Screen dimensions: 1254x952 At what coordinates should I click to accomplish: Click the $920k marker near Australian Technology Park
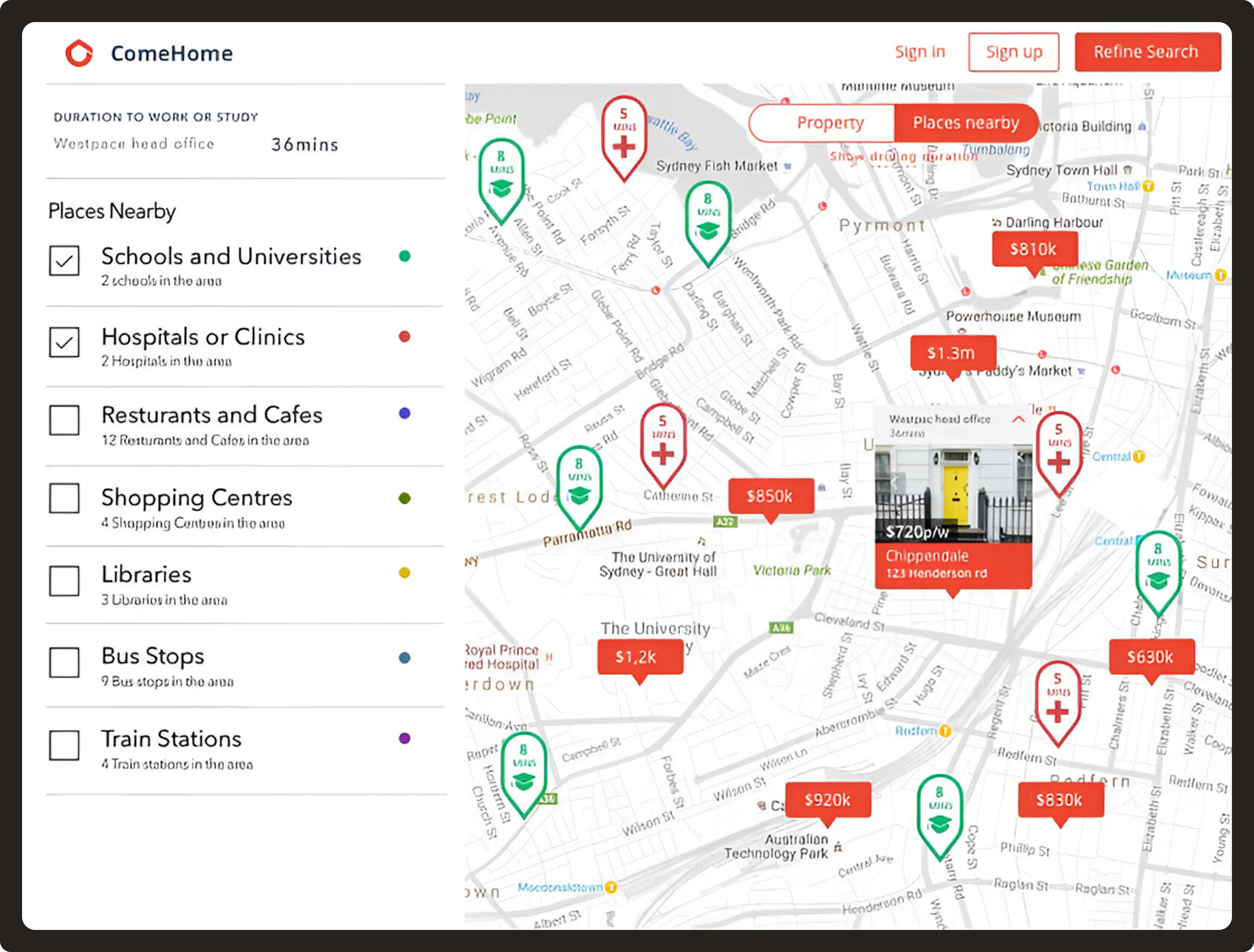coord(828,800)
